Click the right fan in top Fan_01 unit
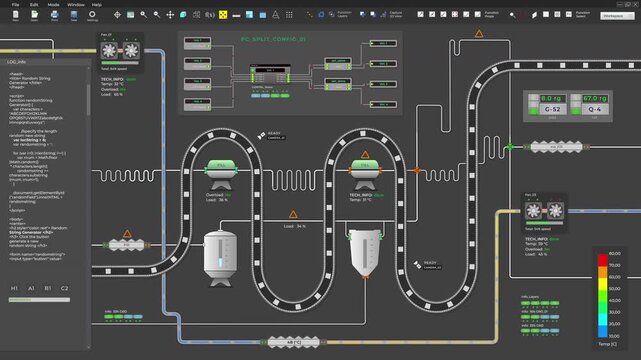Viewport: 641px width, 360px height. 131,51
